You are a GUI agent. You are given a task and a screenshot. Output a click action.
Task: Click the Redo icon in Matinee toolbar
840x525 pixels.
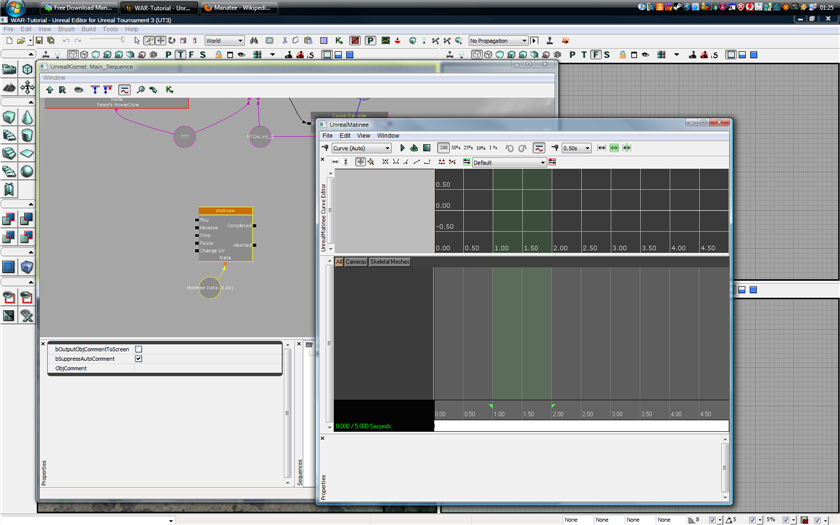(x=522, y=148)
